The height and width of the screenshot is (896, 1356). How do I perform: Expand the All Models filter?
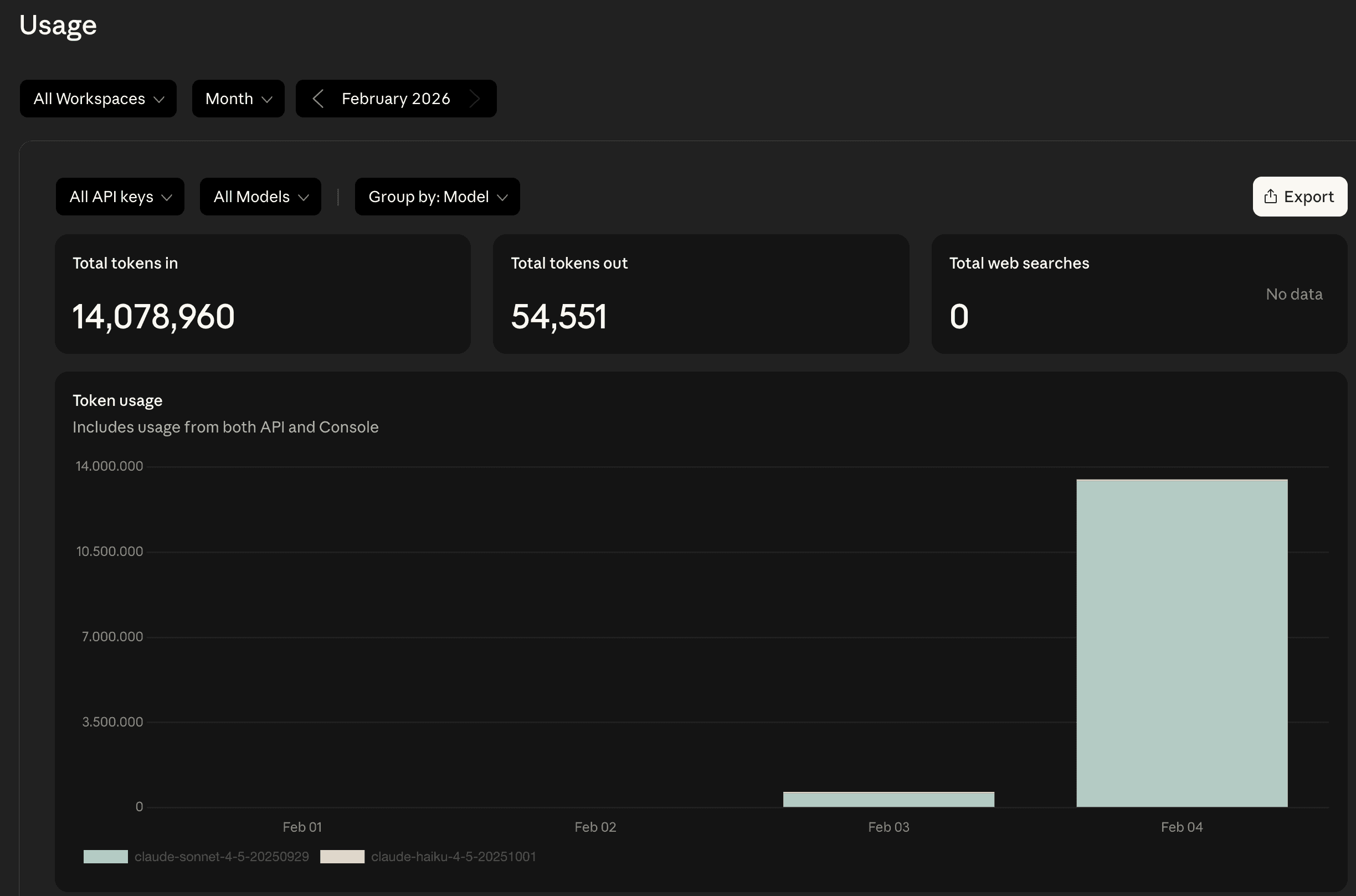click(x=260, y=197)
